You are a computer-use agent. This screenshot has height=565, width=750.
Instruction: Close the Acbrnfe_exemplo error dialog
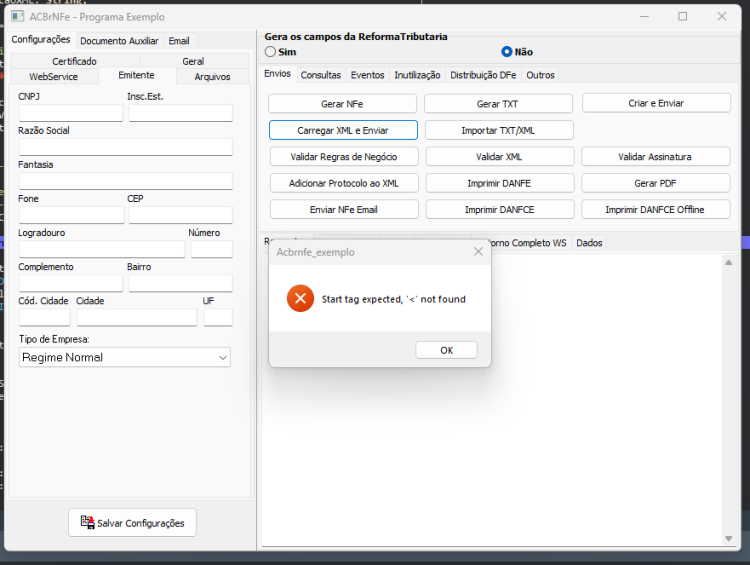pyautogui.click(x=478, y=252)
